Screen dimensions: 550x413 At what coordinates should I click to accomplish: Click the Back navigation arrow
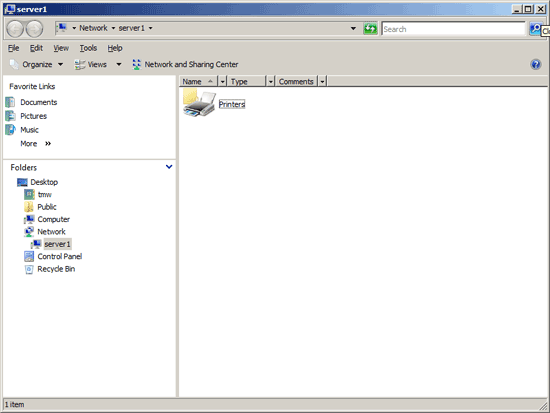click(x=15, y=29)
